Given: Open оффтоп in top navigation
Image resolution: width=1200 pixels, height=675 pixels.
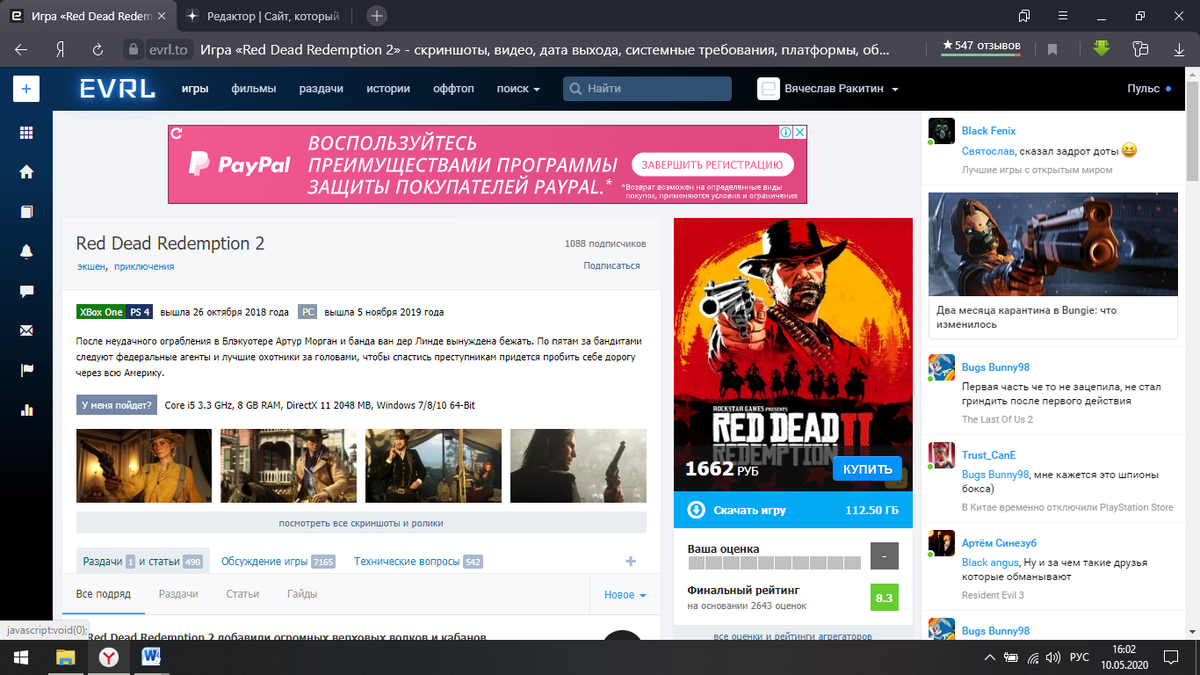Looking at the screenshot, I should coord(453,89).
